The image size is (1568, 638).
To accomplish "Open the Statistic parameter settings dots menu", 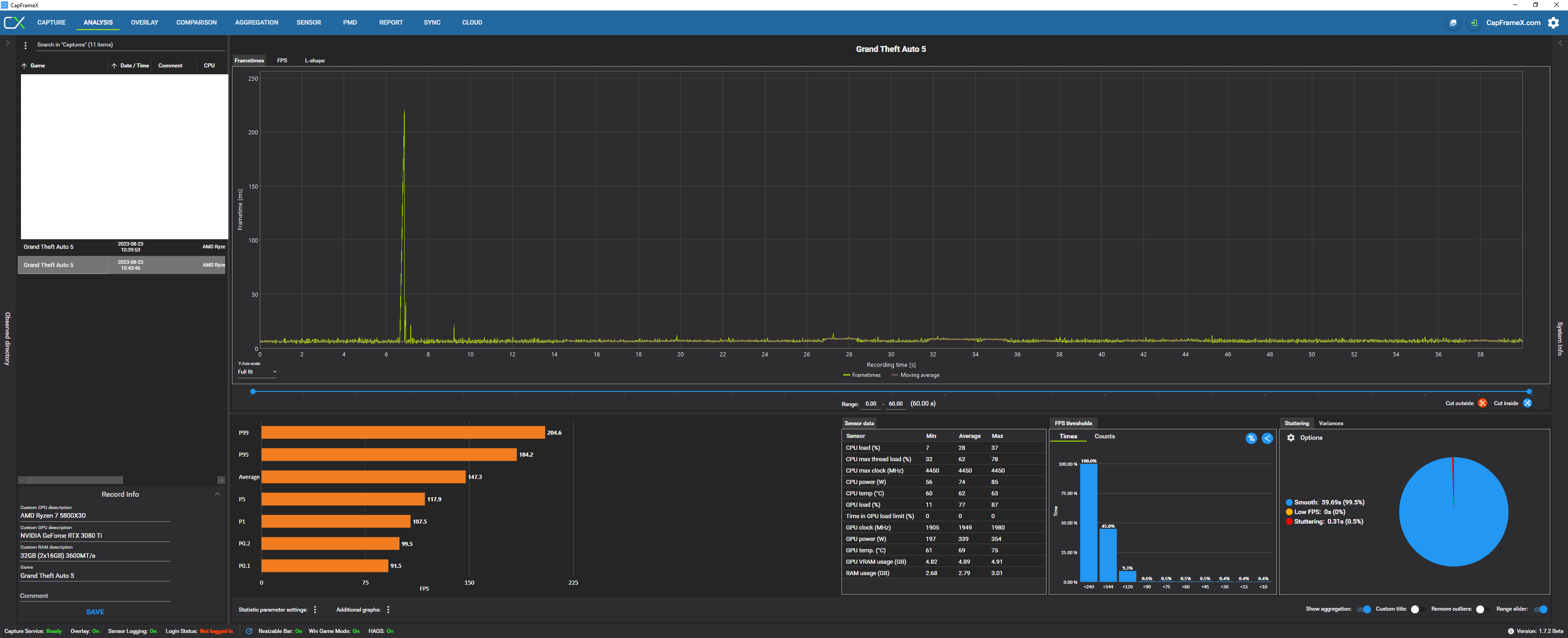I will (315, 609).
